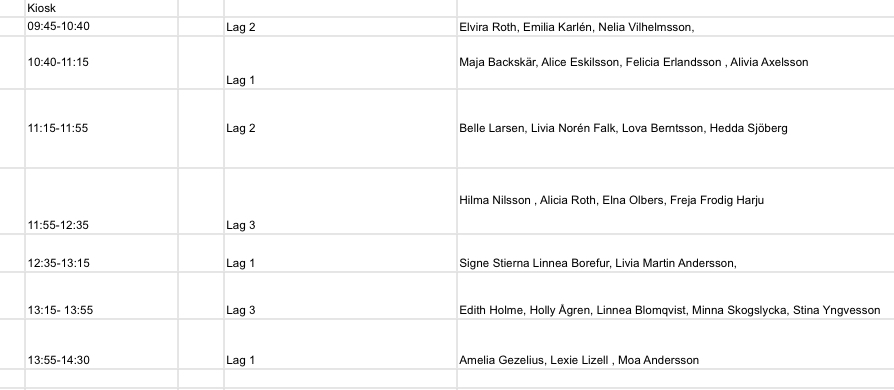This screenshot has height=390, width=894.
Task: Select the Kiosk header cell
Action: click(x=101, y=8)
